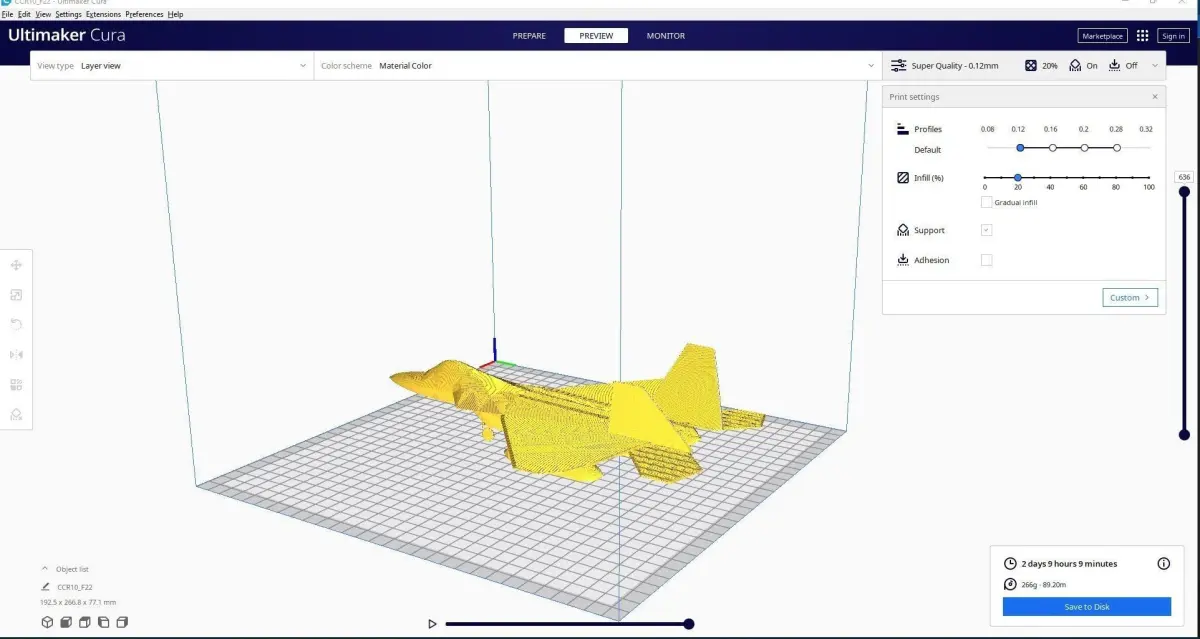The height and width of the screenshot is (639, 1200).
Task: Open the Settings menu
Action: (68, 15)
